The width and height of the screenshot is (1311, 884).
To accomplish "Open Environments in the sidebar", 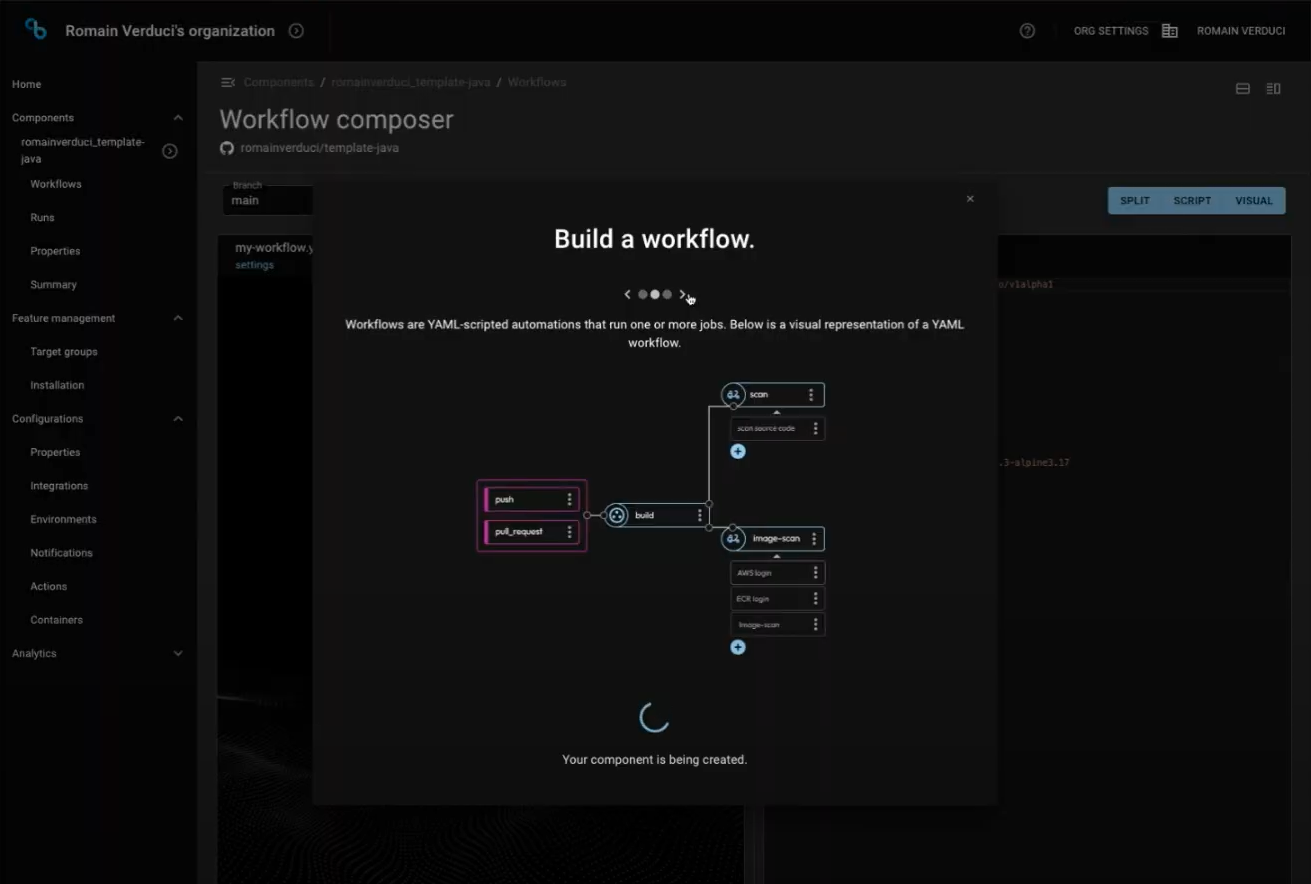I will tap(63, 519).
